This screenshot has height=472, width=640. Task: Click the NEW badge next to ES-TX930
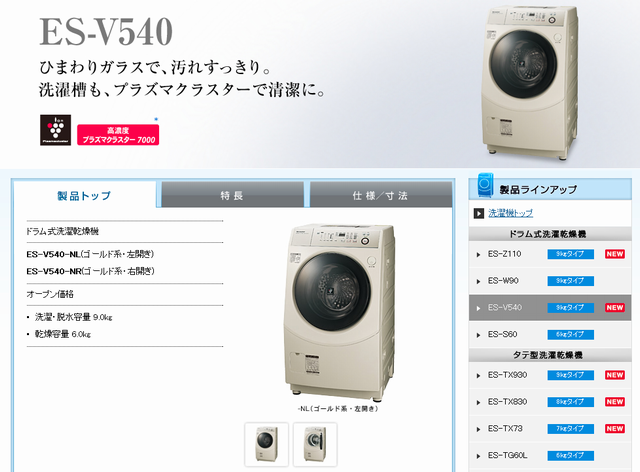click(615, 375)
